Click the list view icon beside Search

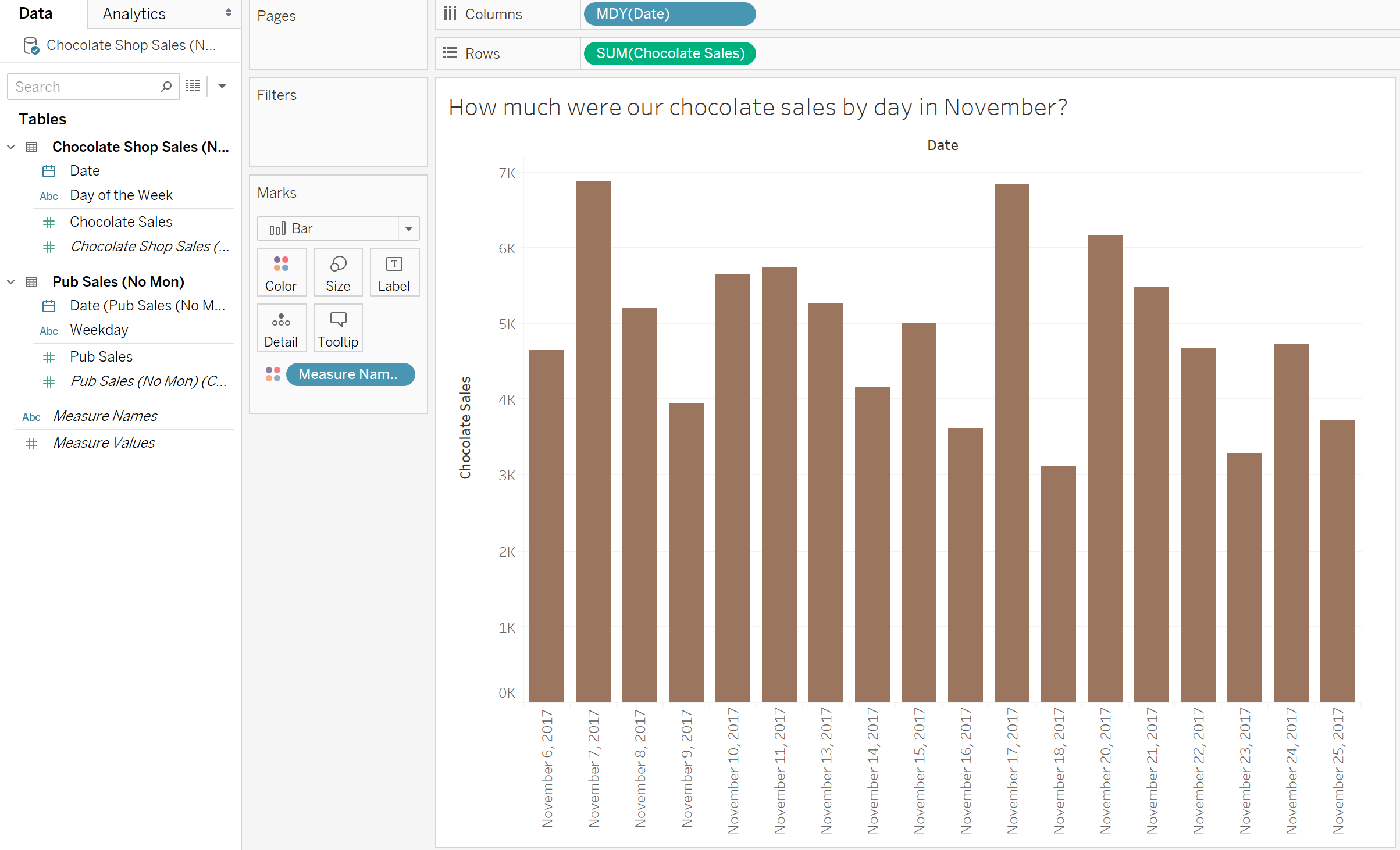193,86
